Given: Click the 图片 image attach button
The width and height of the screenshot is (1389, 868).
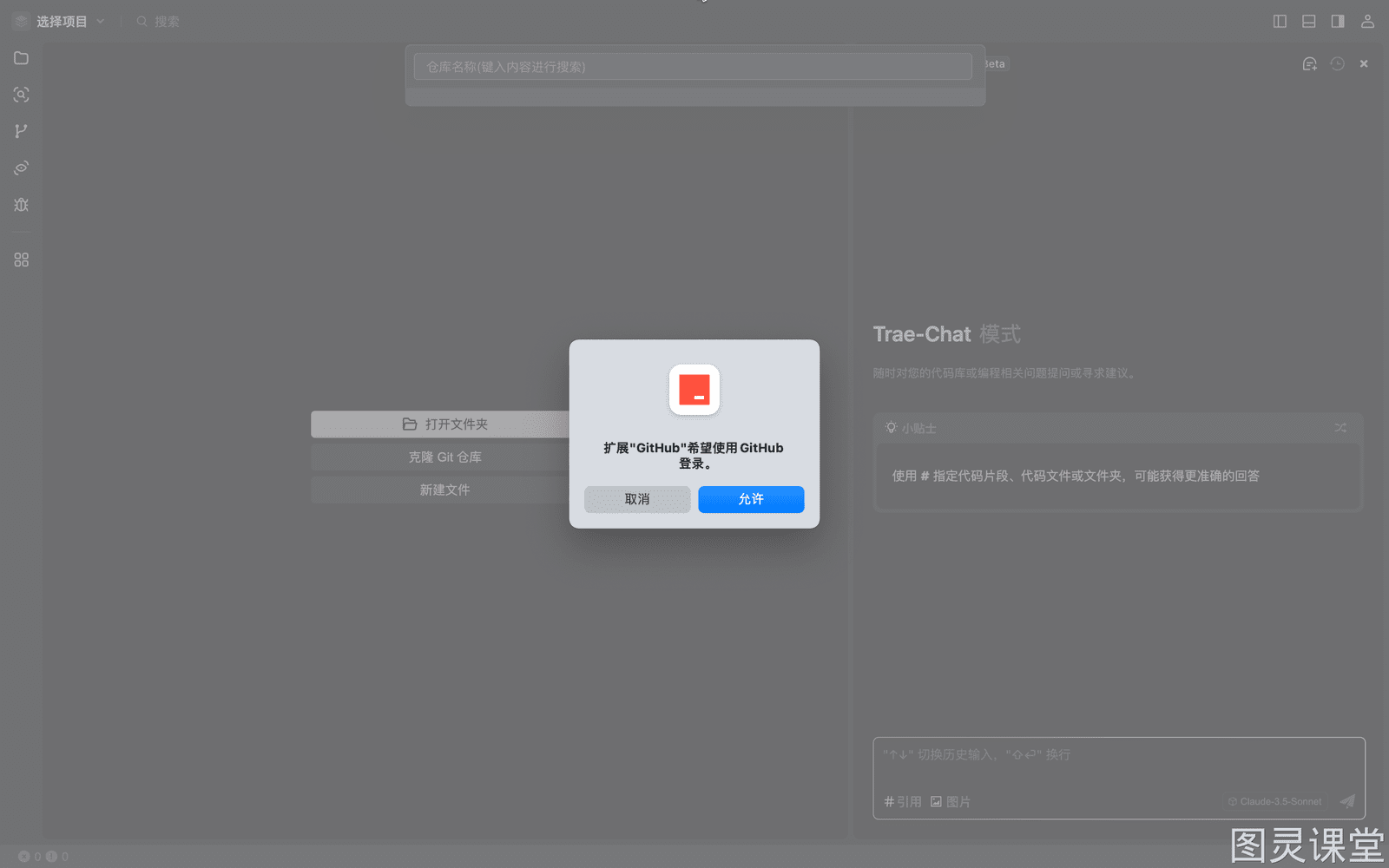Looking at the screenshot, I should [x=951, y=802].
